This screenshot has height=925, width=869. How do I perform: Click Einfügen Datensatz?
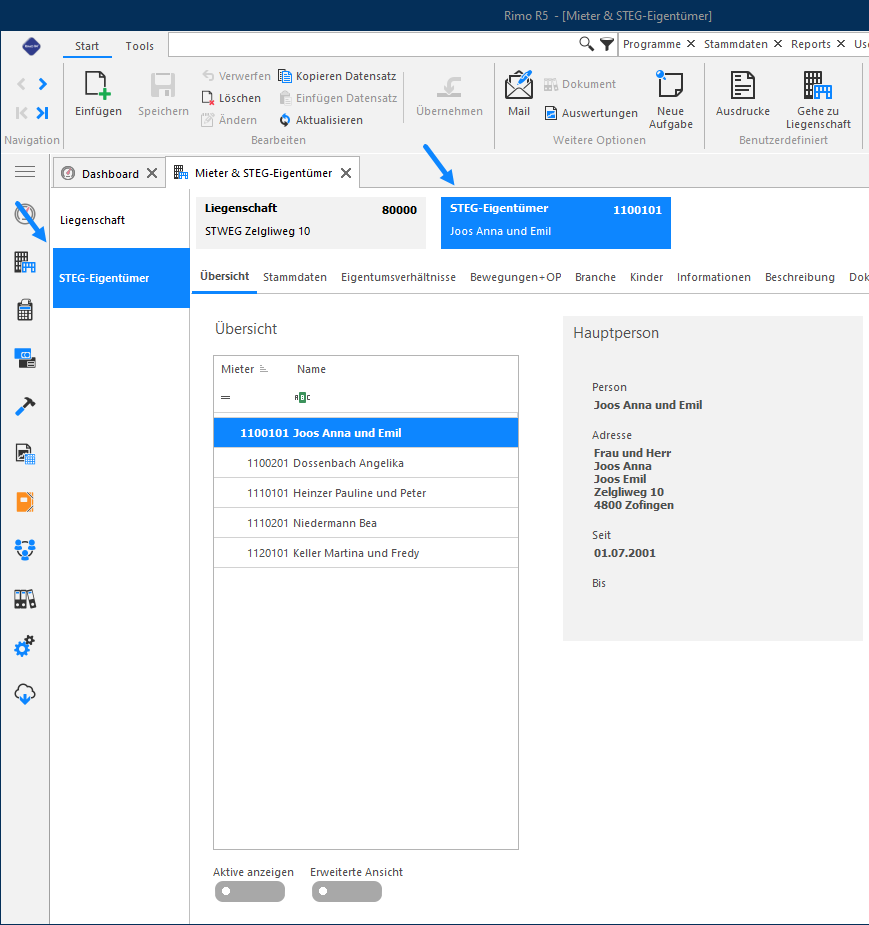tap(338, 98)
